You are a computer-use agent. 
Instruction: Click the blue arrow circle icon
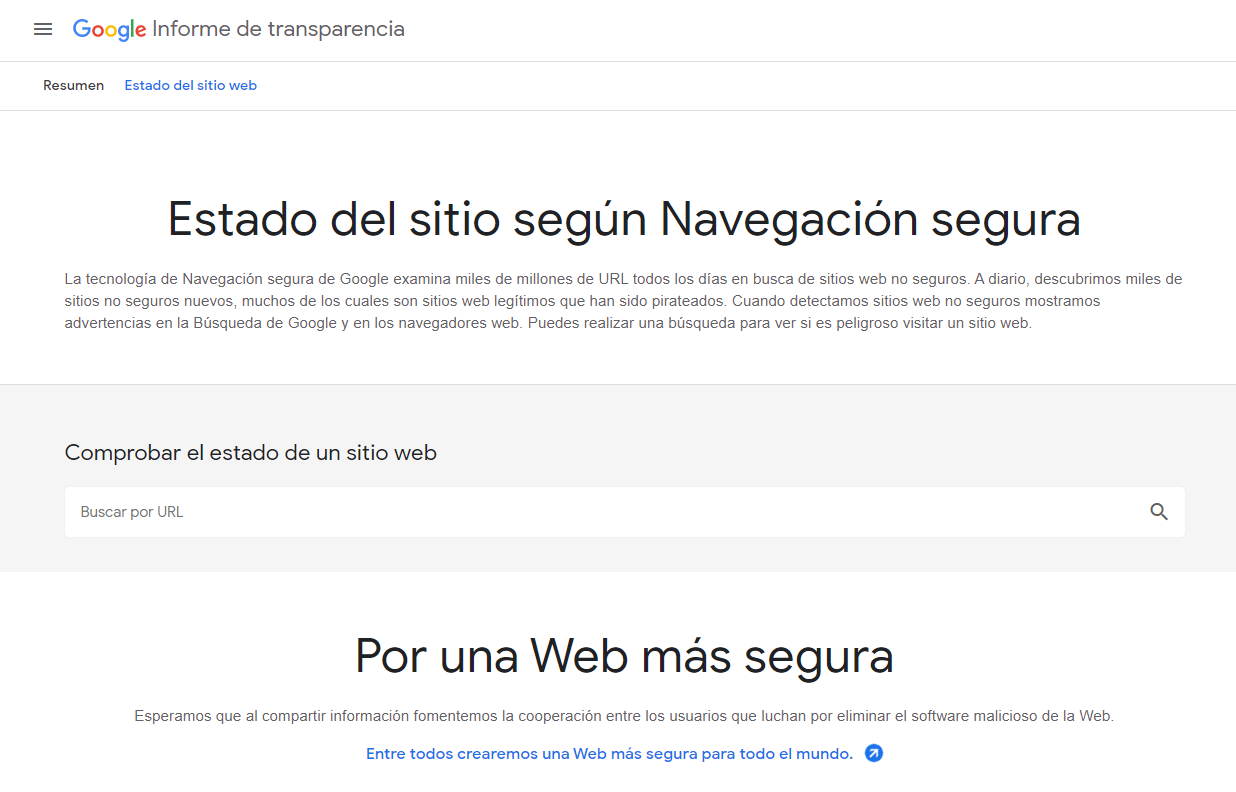pos(874,754)
